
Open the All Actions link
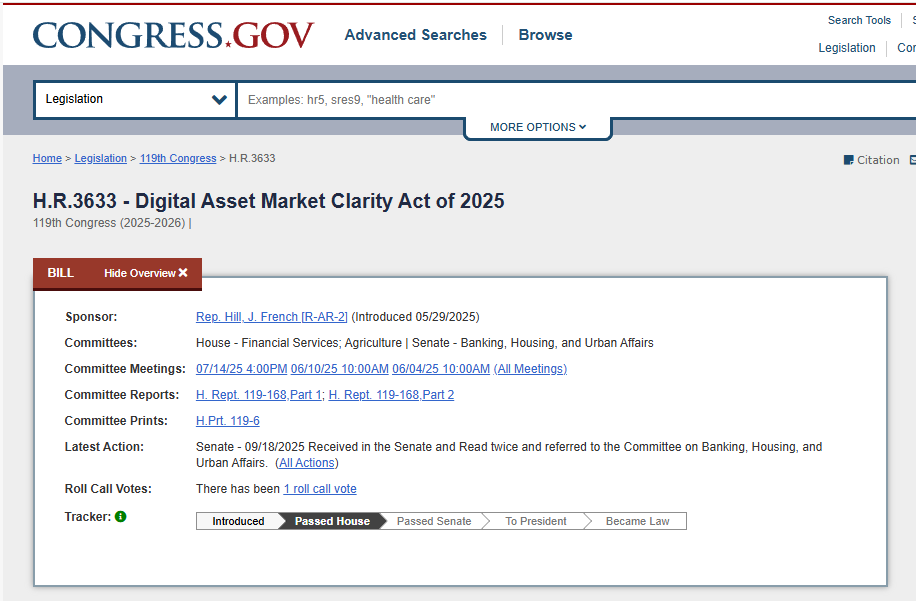(x=307, y=463)
